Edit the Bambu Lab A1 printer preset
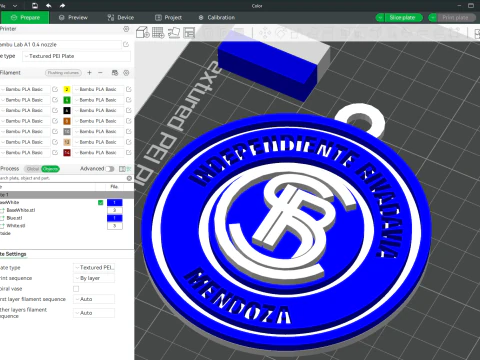 pyautogui.click(x=126, y=44)
